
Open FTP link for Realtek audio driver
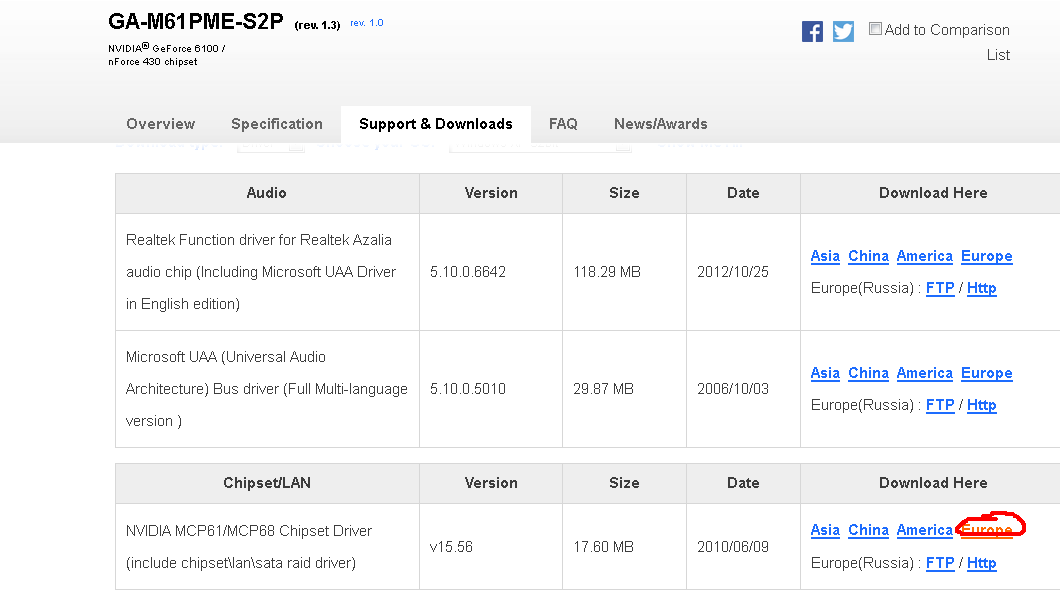[940, 288]
